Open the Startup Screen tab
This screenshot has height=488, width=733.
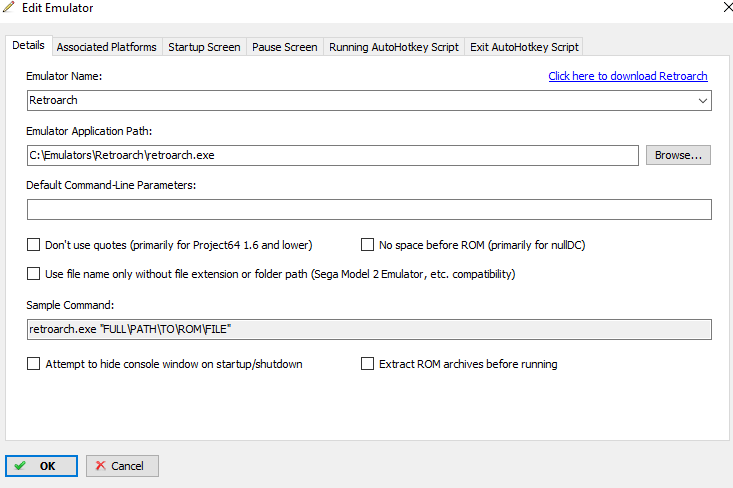(x=204, y=47)
